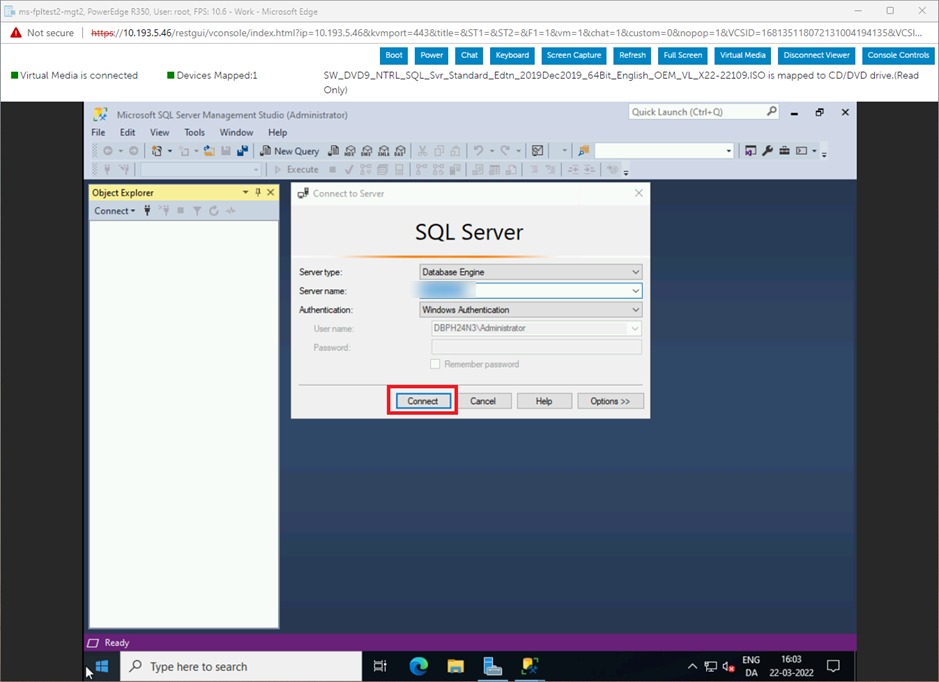Pin the Object Explorer panel

[258, 192]
